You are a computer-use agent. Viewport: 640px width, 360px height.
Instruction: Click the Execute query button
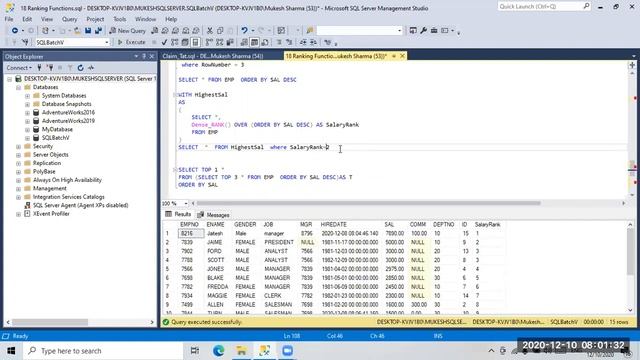[131, 42]
